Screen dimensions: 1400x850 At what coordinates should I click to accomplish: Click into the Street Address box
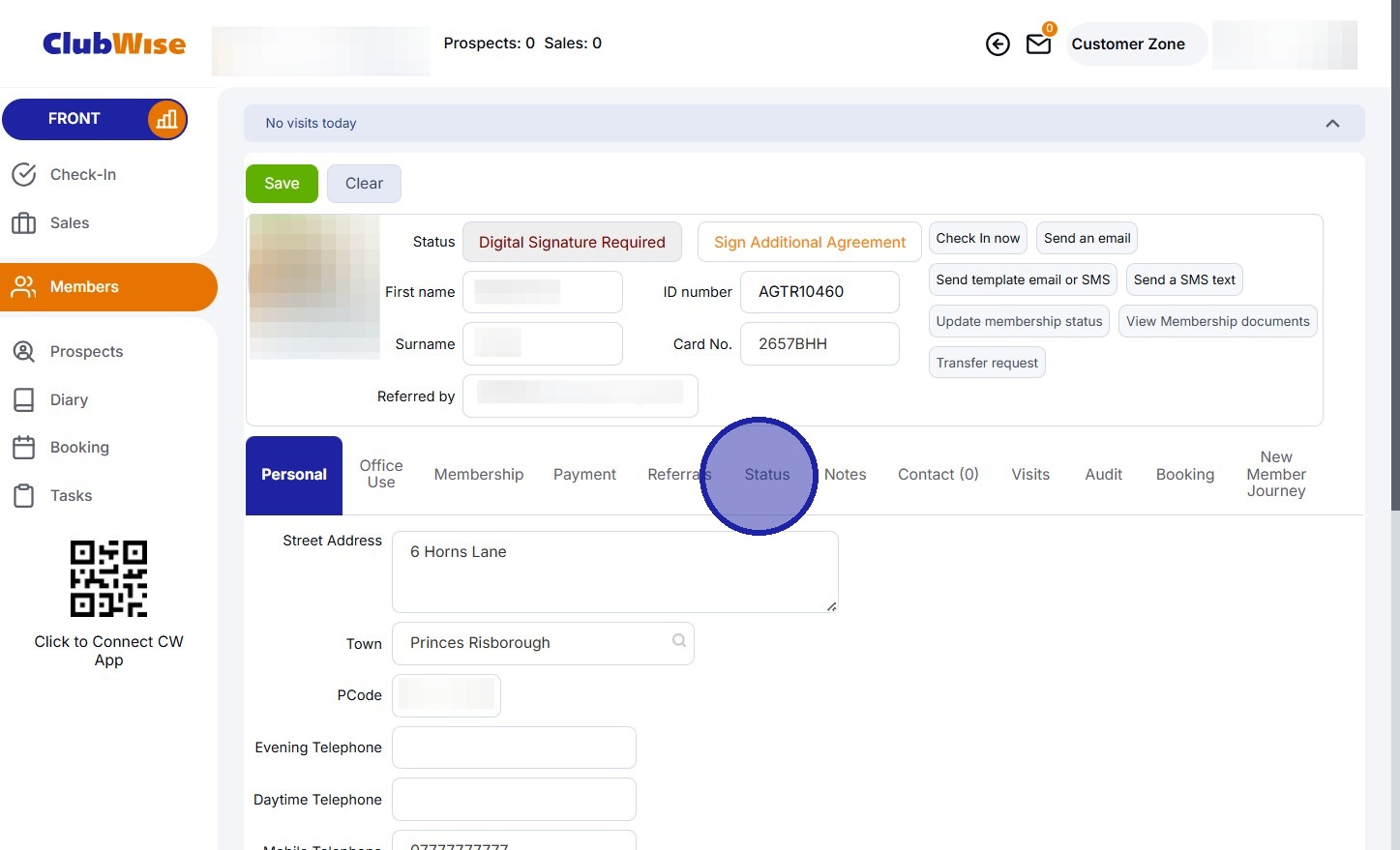pos(614,572)
